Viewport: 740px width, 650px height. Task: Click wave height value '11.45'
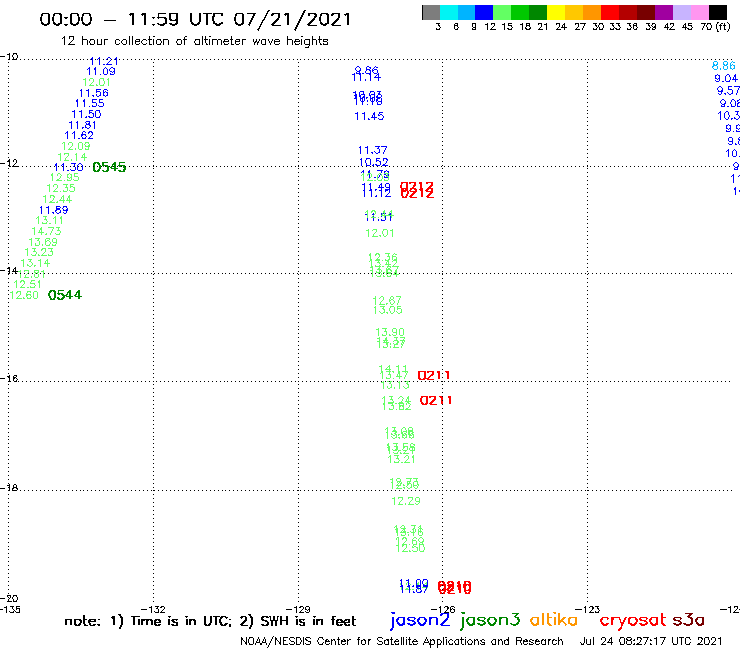369,116
